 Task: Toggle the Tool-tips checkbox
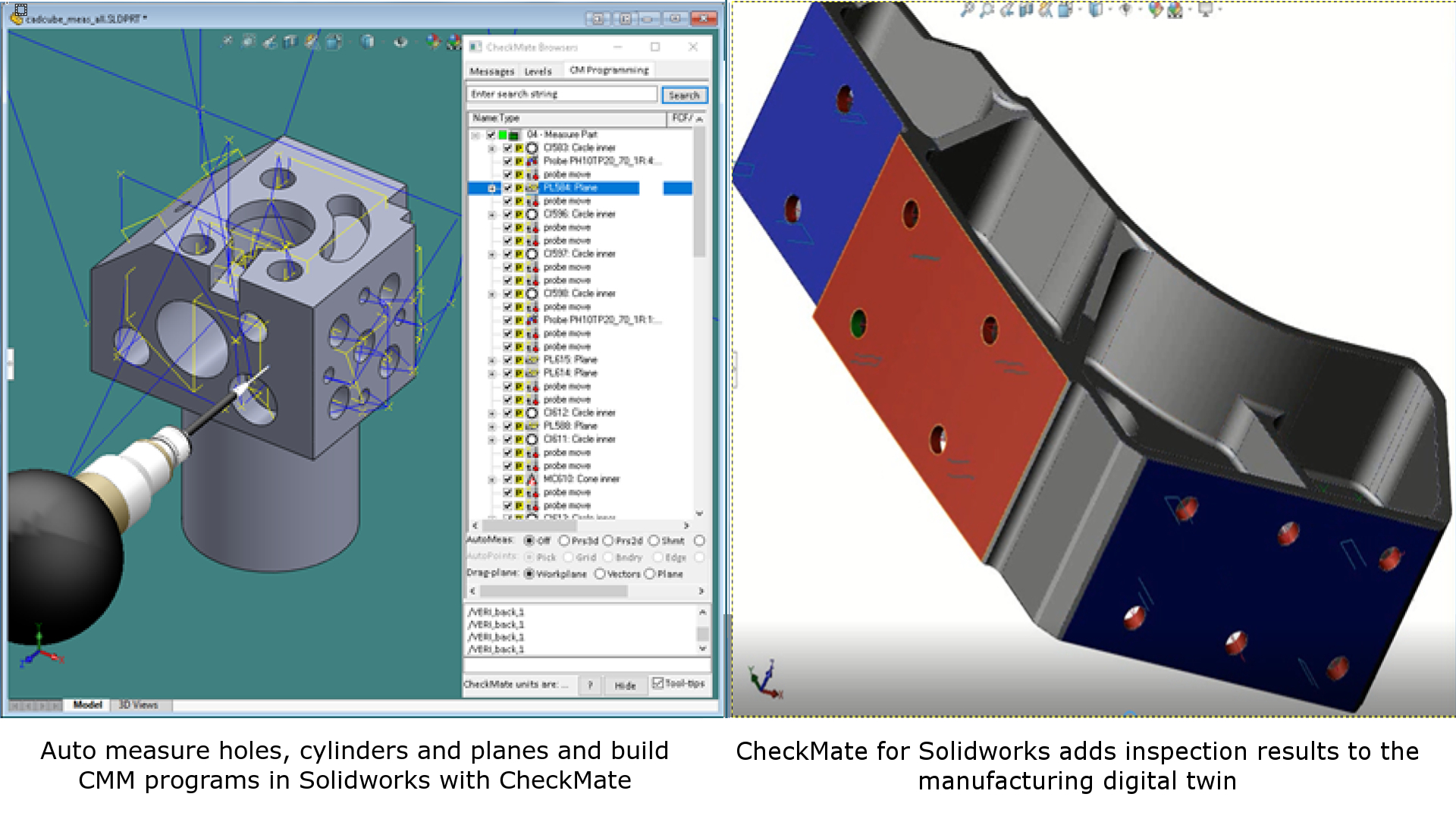[x=657, y=683]
